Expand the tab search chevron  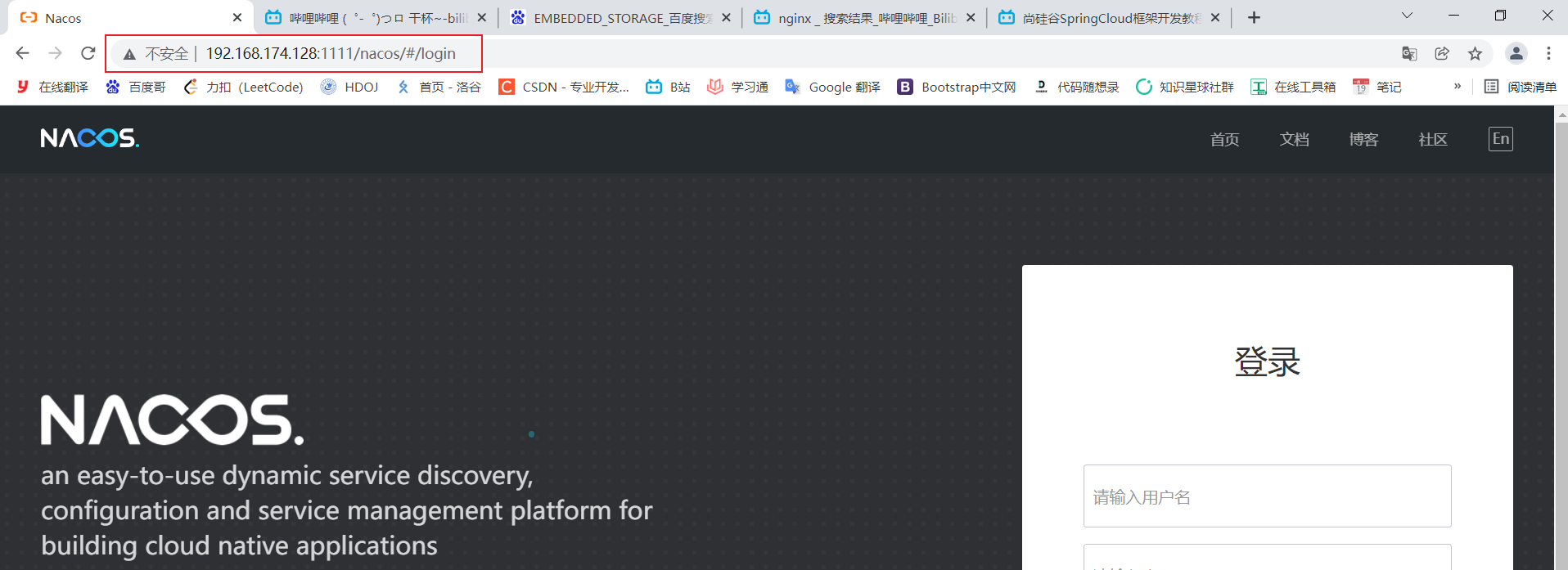[1407, 16]
